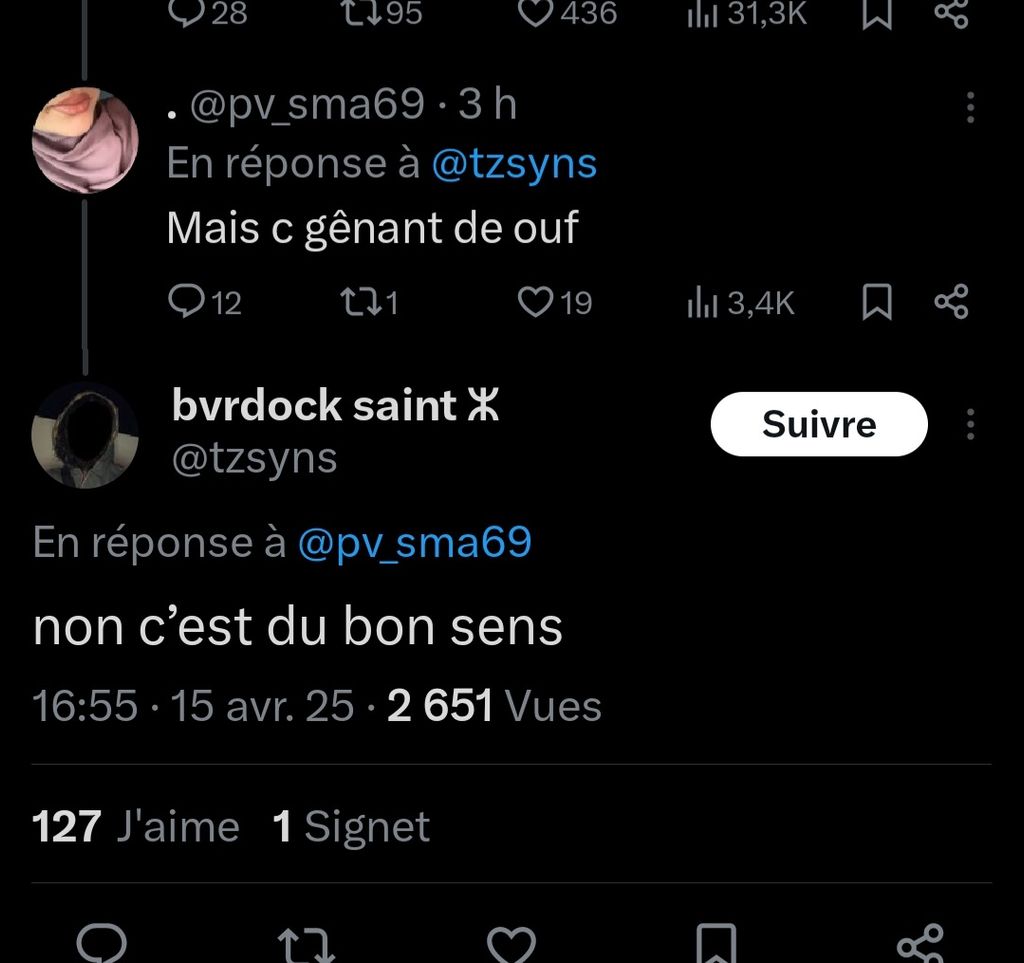Repost the main tweet from bottom bar
Screen dimensions: 1024x963
306,944
